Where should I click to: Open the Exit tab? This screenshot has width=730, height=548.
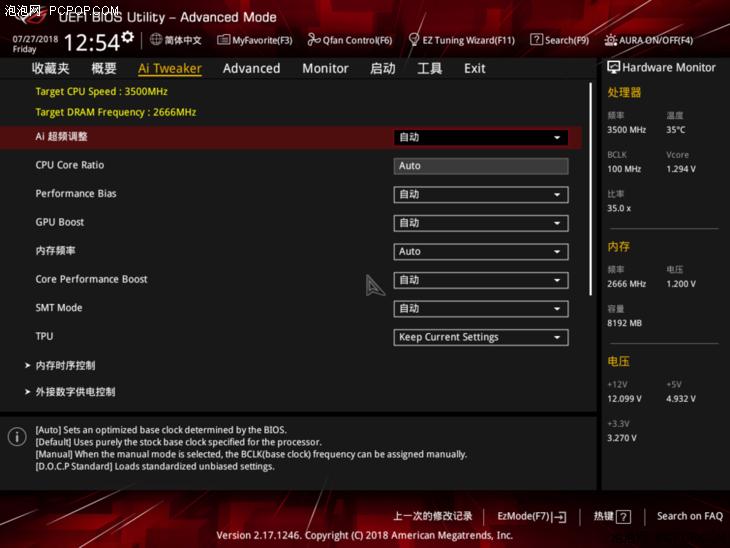[x=474, y=68]
